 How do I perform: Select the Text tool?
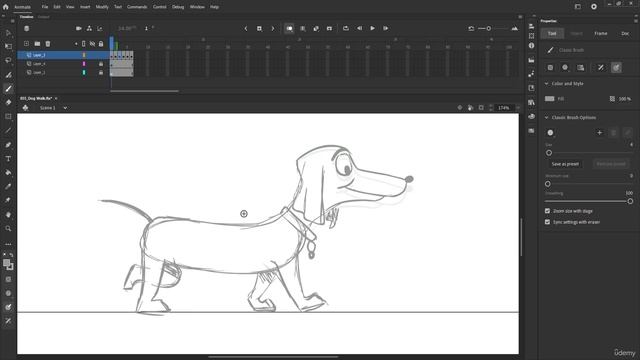click(8, 159)
